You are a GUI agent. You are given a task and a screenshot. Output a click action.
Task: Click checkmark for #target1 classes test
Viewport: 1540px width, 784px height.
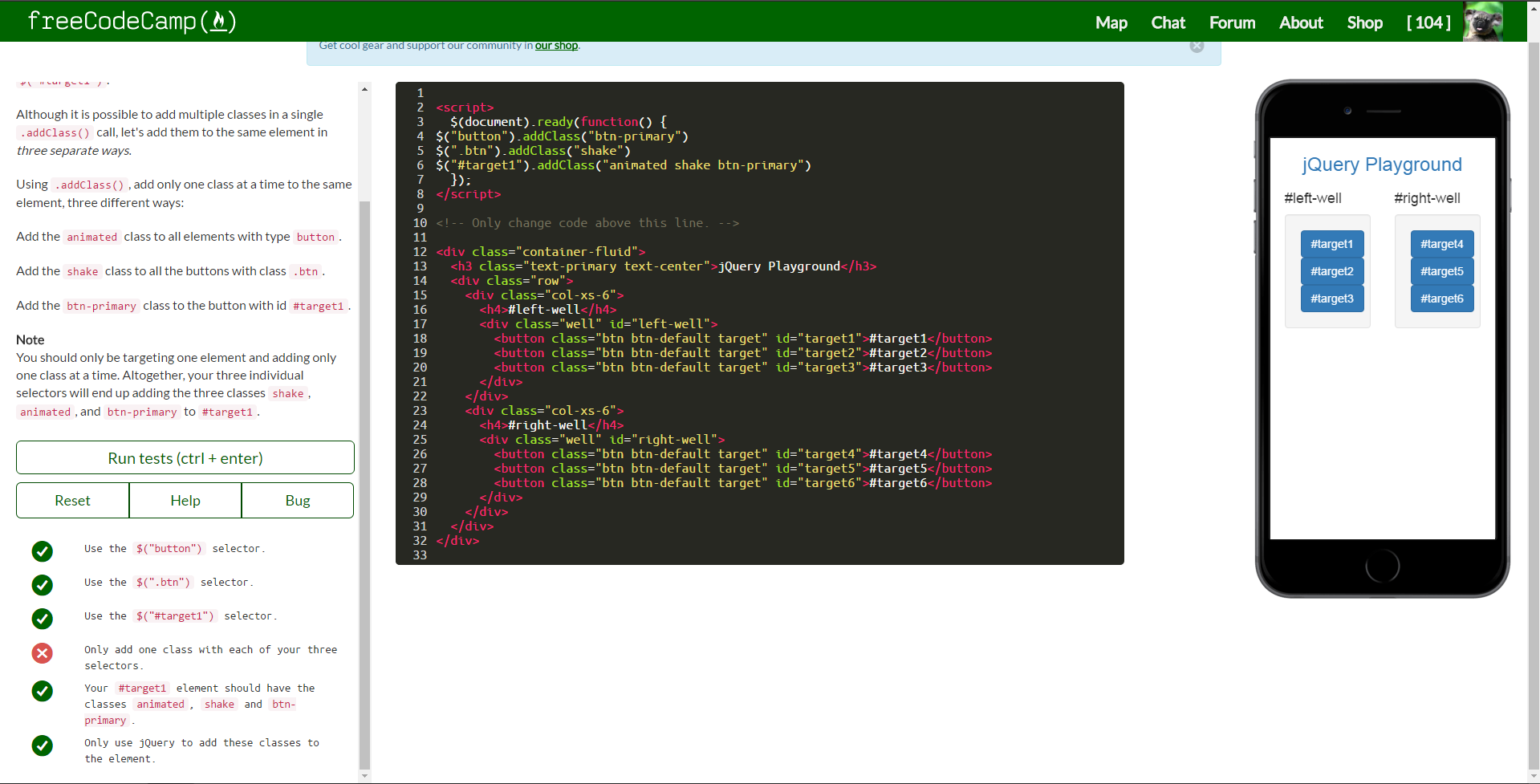(x=43, y=691)
